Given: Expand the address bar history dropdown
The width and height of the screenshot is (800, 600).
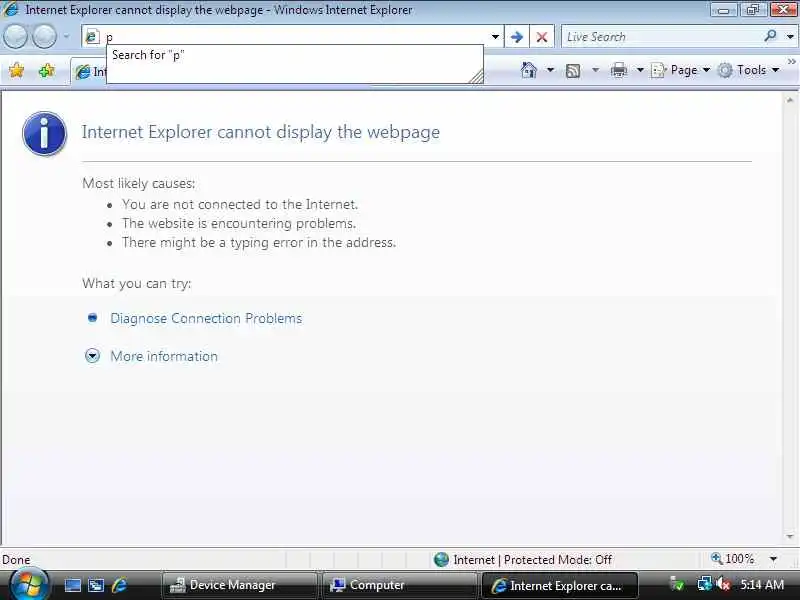Looking at the screenshot, I should (x=495, y=37).
